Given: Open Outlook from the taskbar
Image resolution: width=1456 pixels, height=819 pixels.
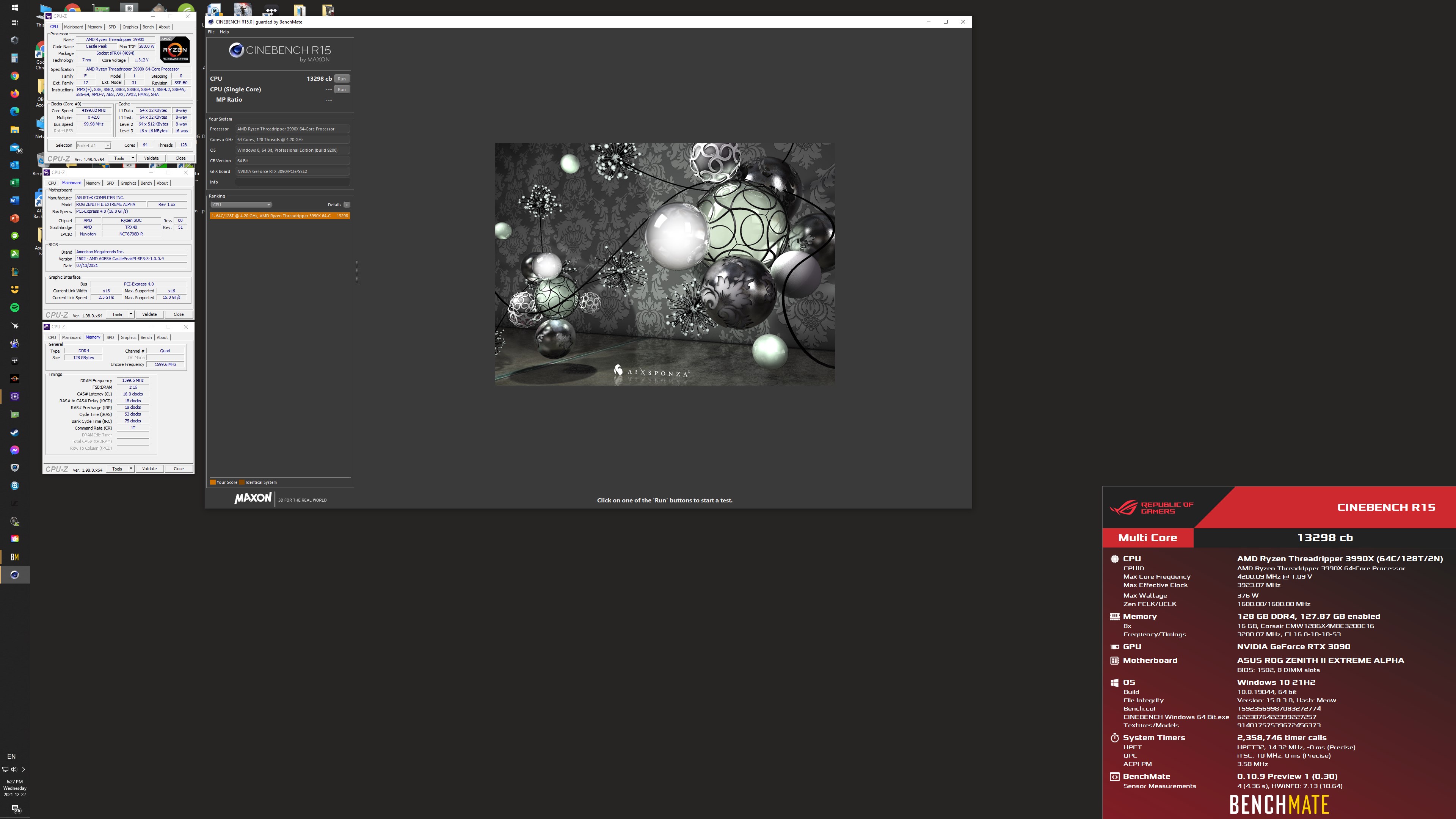Looking at the screenshot, I should 15,165.
